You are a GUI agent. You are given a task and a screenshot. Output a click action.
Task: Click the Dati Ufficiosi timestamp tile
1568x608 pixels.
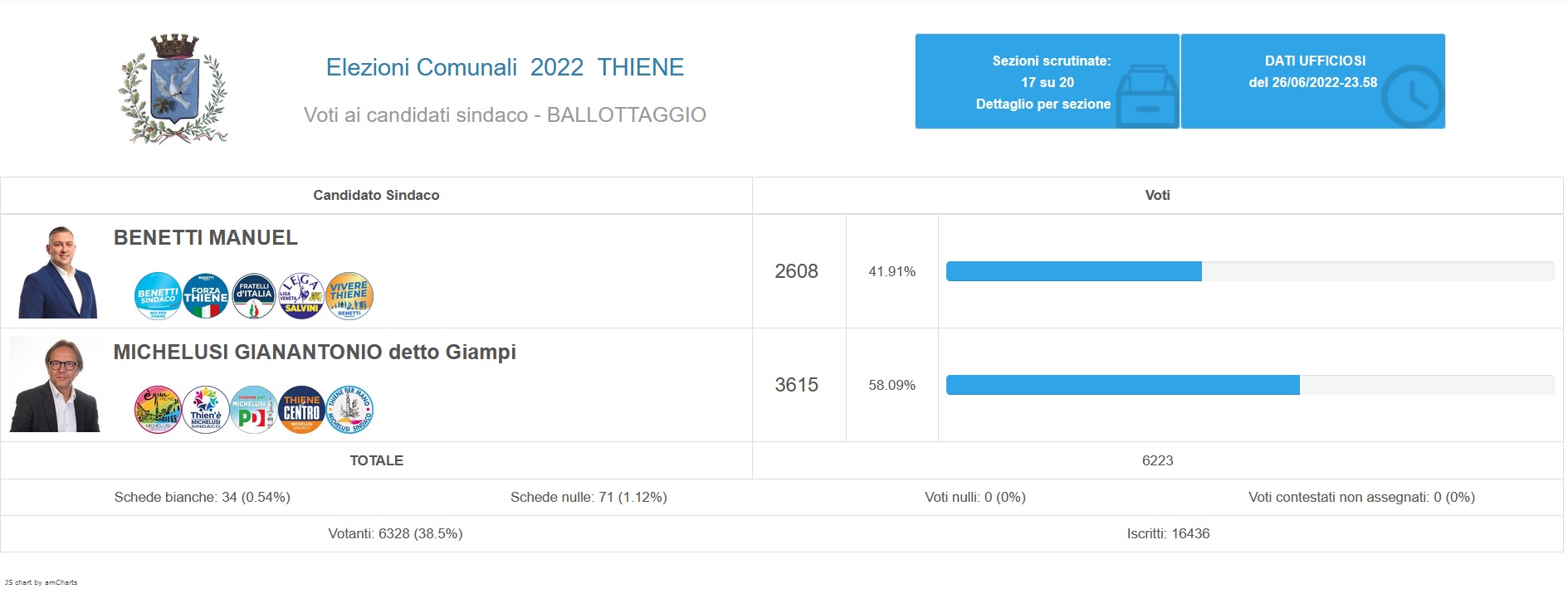(x=1312, y=82)
